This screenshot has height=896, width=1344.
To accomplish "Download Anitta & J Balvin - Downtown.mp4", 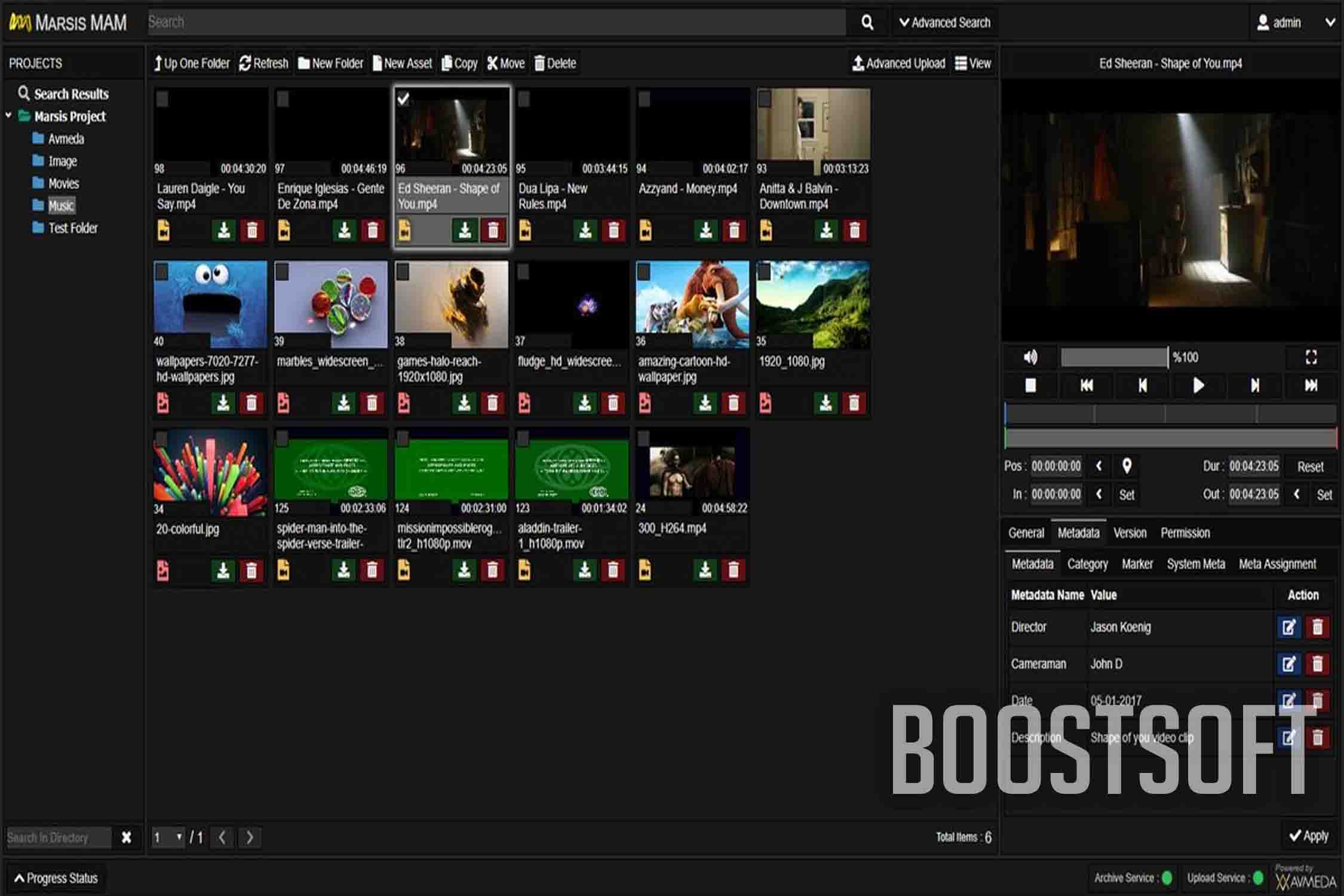I will [826, 231].
